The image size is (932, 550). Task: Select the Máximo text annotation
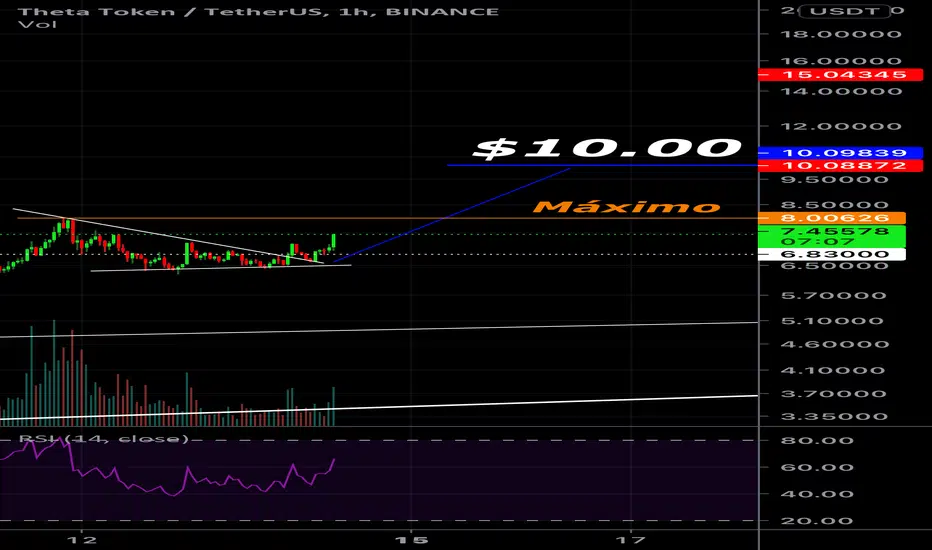(x=626, y=207)
